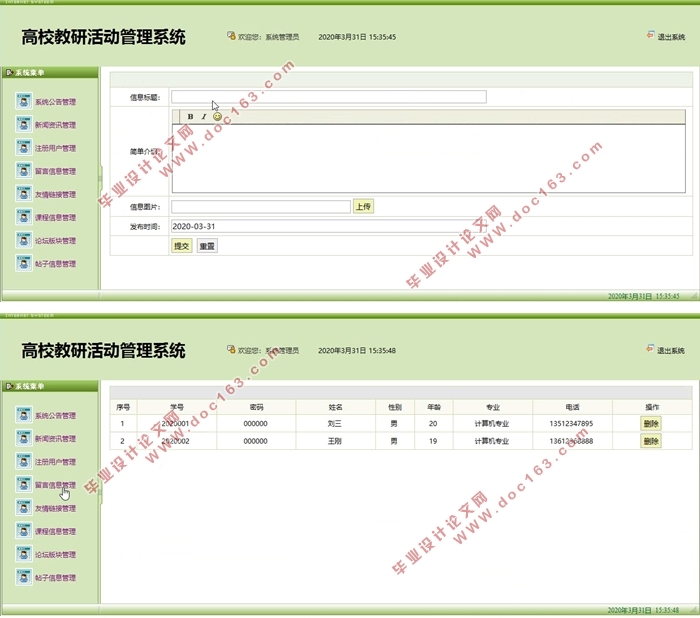Click 退出系统 link in top window

671,37
